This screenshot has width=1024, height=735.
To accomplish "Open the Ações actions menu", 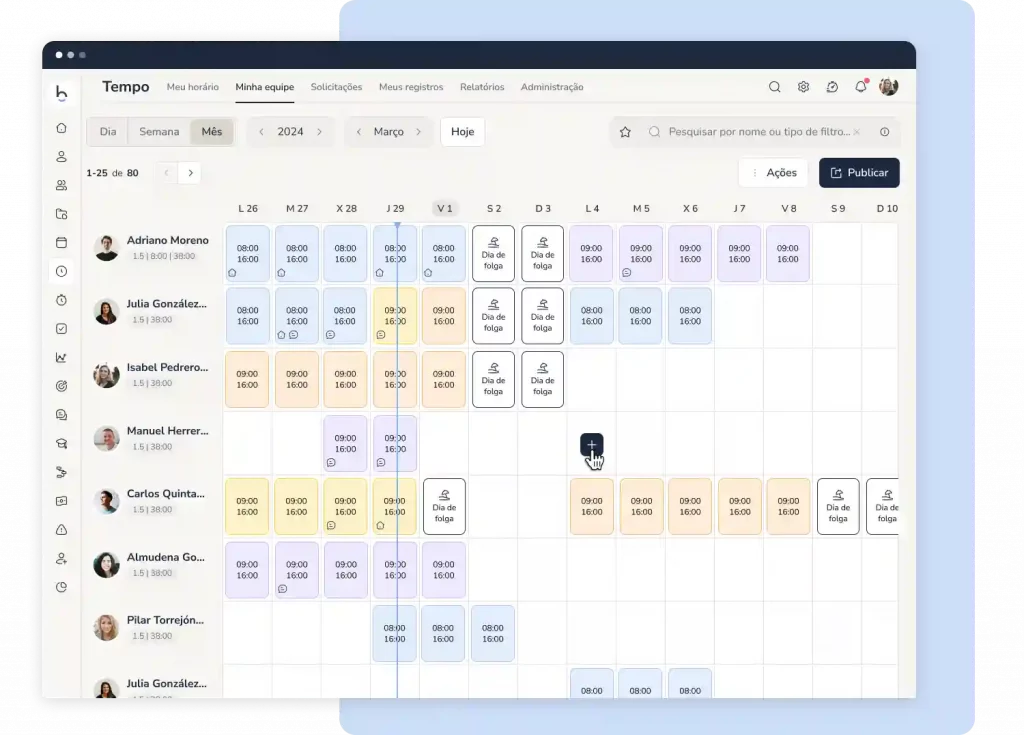I will [x=773, y=173].
